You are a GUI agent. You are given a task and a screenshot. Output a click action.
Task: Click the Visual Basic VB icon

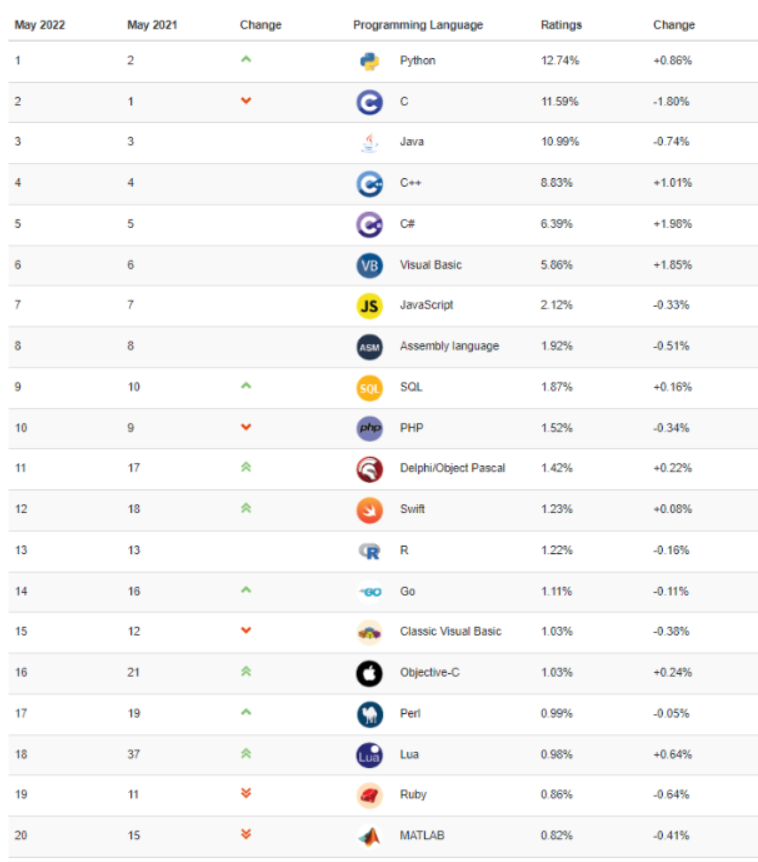(369, 265)
